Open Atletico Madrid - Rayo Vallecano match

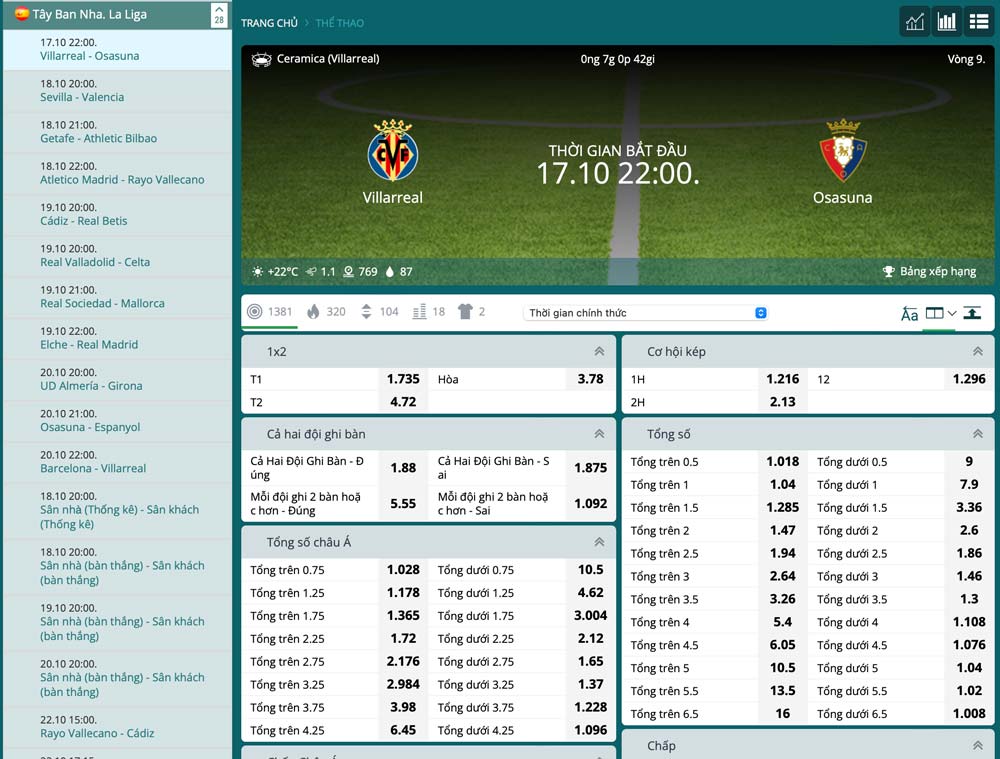(x=117, y=173)
